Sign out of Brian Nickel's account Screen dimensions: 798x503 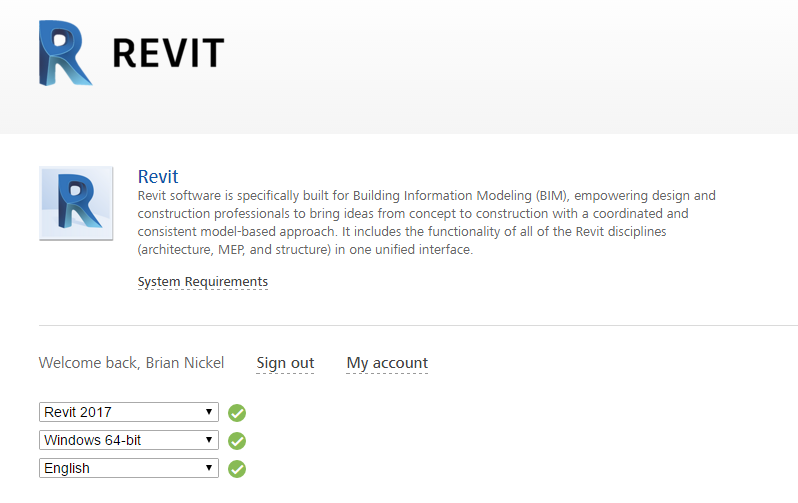tap(285, 363)
